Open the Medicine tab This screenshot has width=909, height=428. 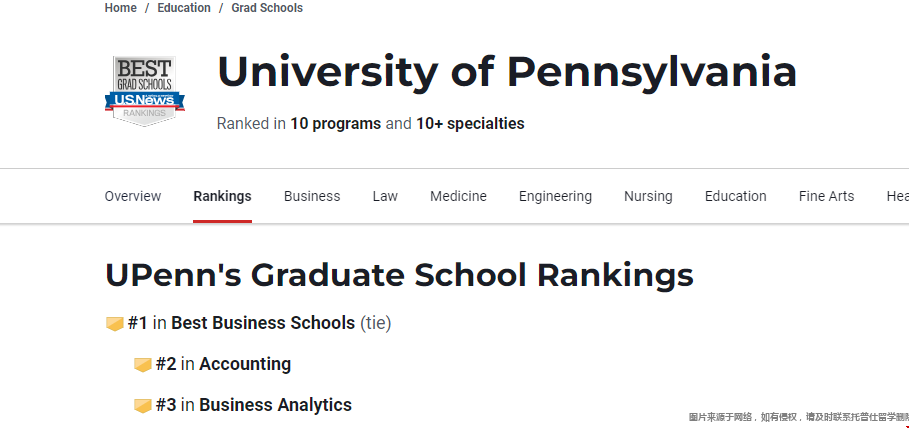click(x=459, y=197)
